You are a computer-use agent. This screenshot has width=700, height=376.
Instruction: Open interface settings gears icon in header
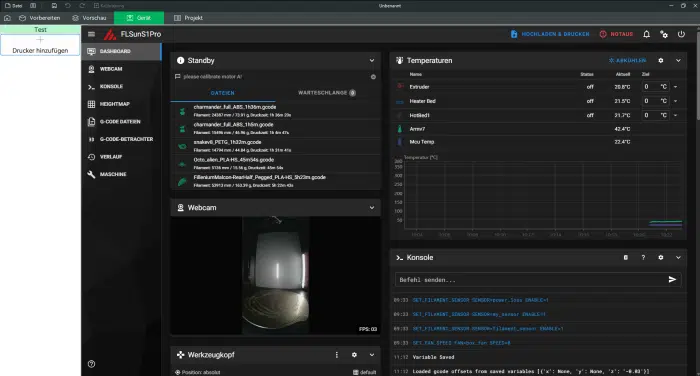664,34
